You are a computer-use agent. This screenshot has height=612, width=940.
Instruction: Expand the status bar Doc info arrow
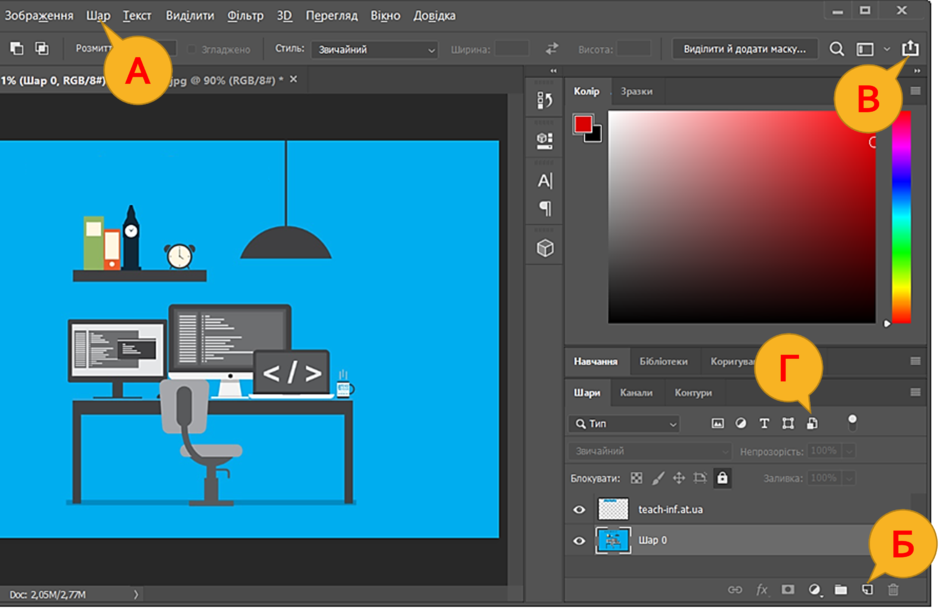(136, 595)
